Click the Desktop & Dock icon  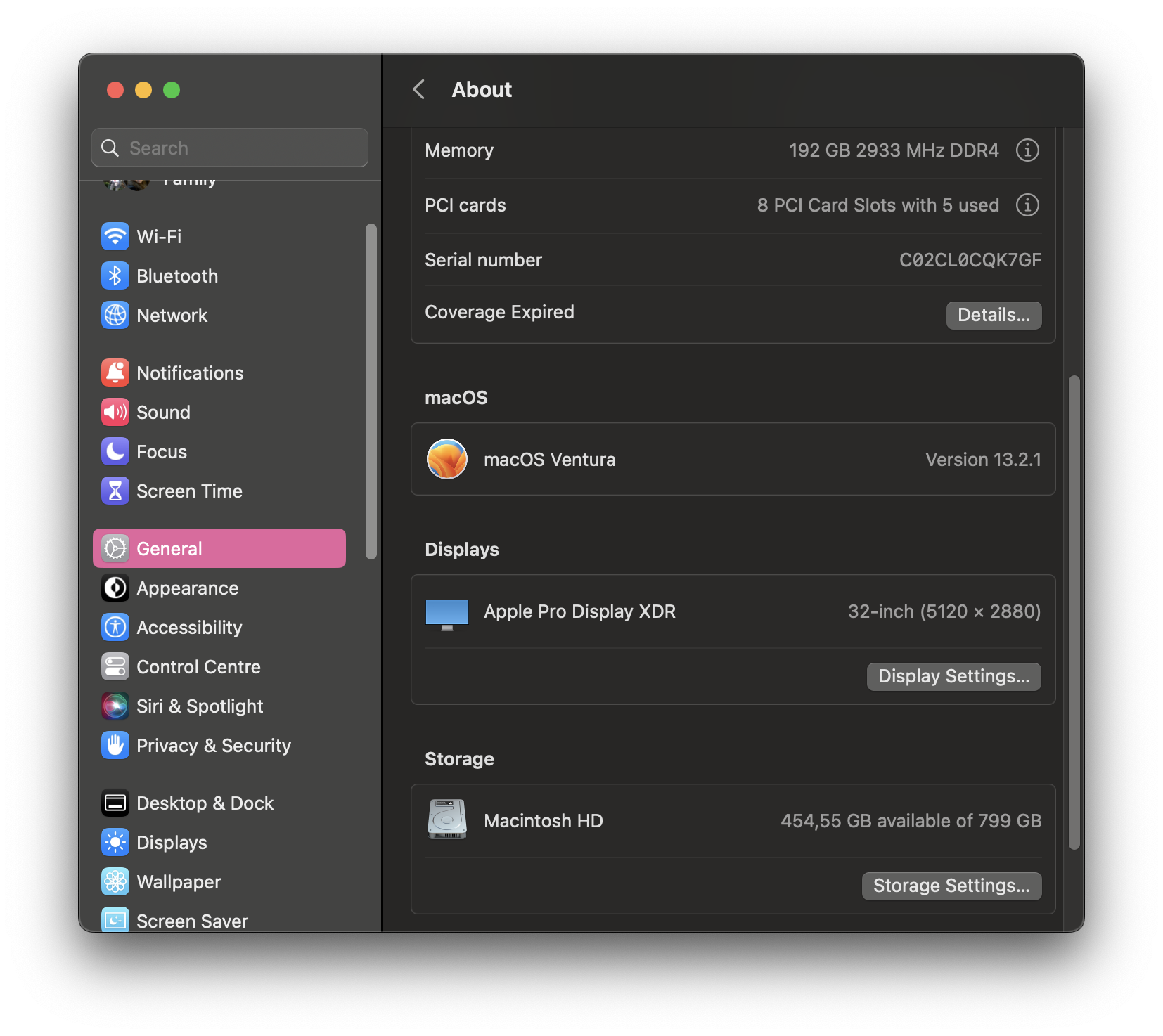pyautogui.click(x=115, y=803)
